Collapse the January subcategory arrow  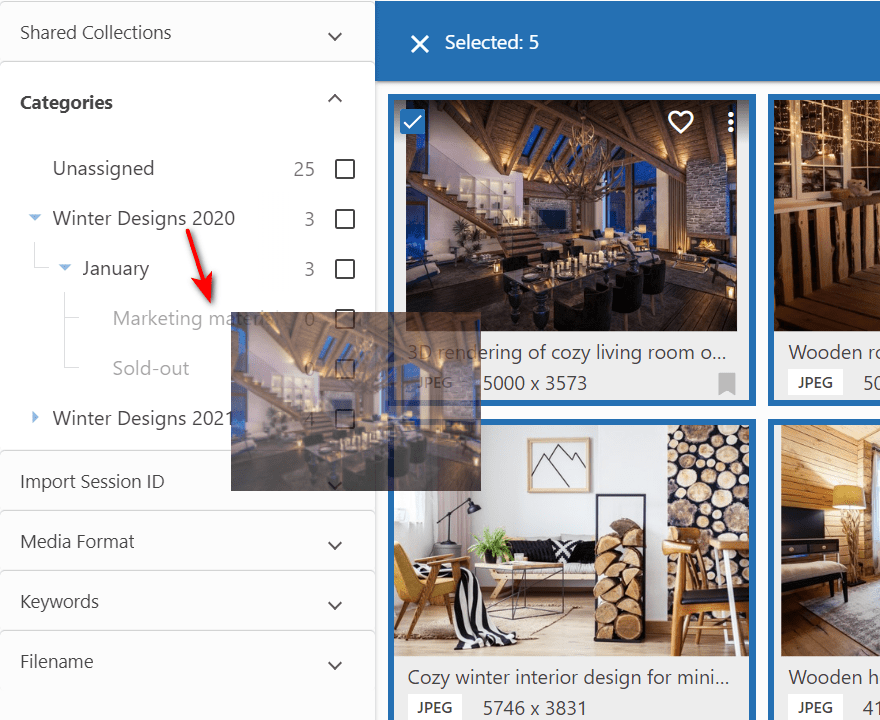click(65, 268)
